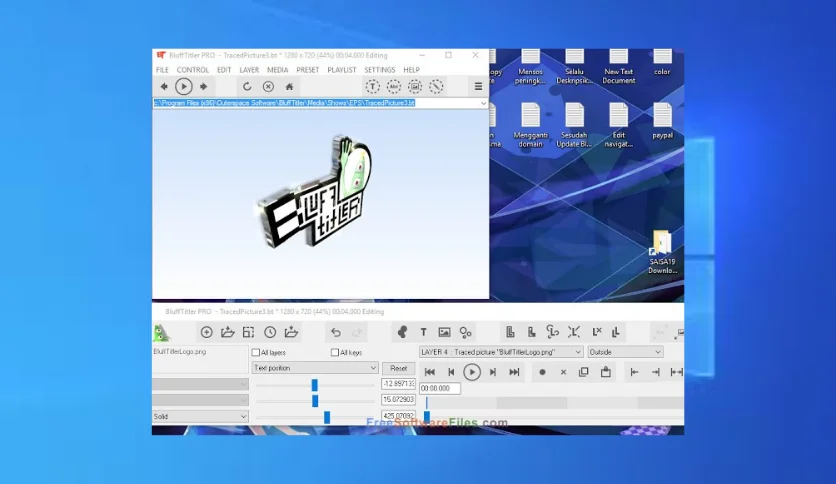Image resolution: width=836 pixels, height=484 pixels.
Task: Delete layer with the L-x icon
Action: pos(597,332)
